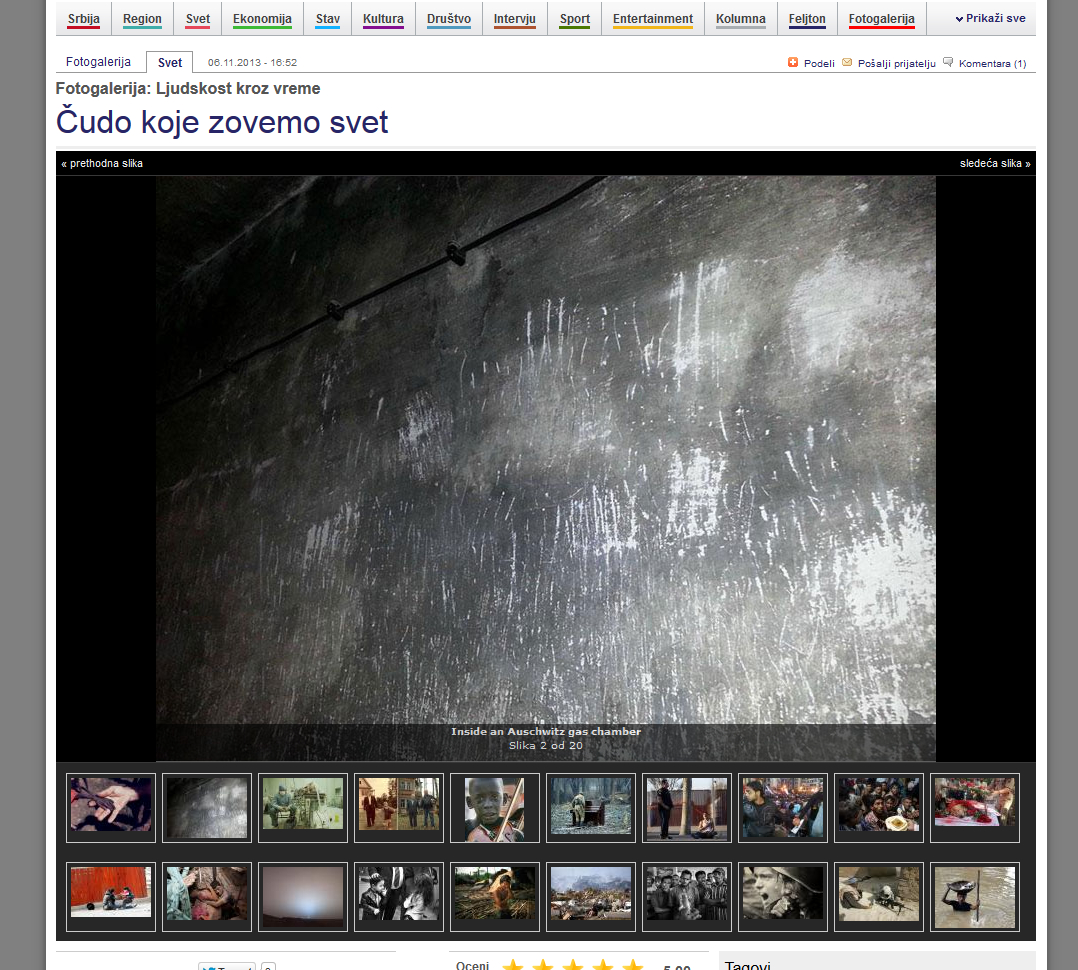Rate with the first star under Oceni
This screenshot has height=970, width=1078.
pyautogui.click(x=513, y=965)
